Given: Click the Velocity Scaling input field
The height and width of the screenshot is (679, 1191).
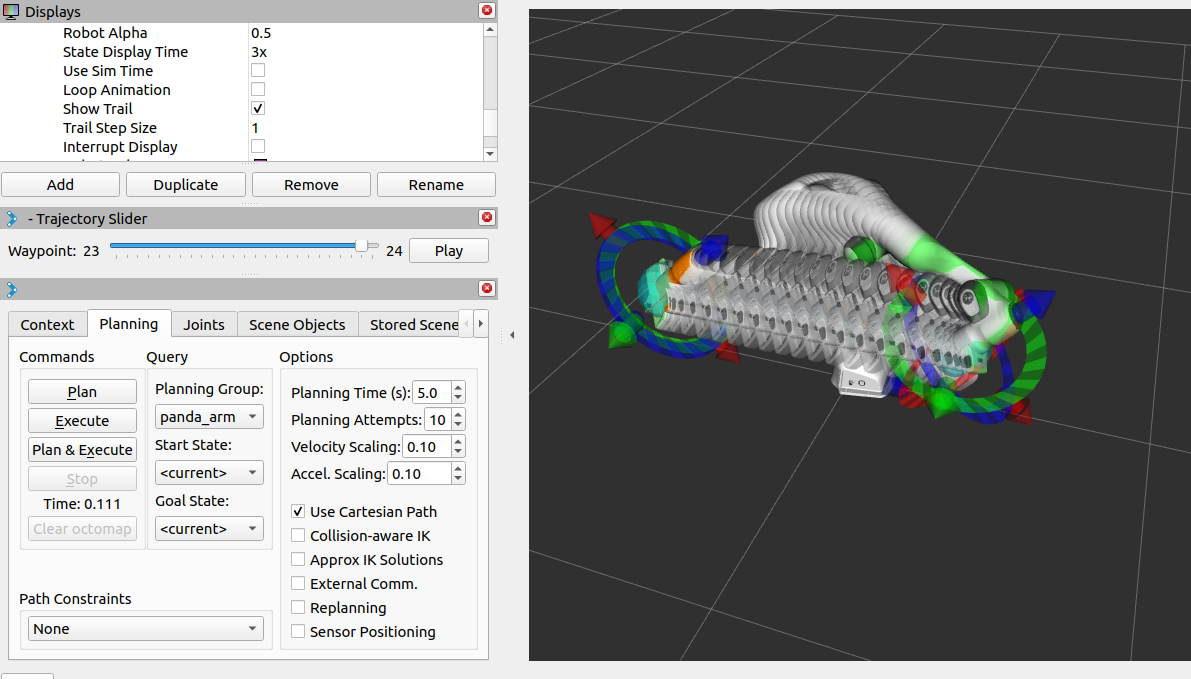Looking at the screenshot, I should [426, 447].
